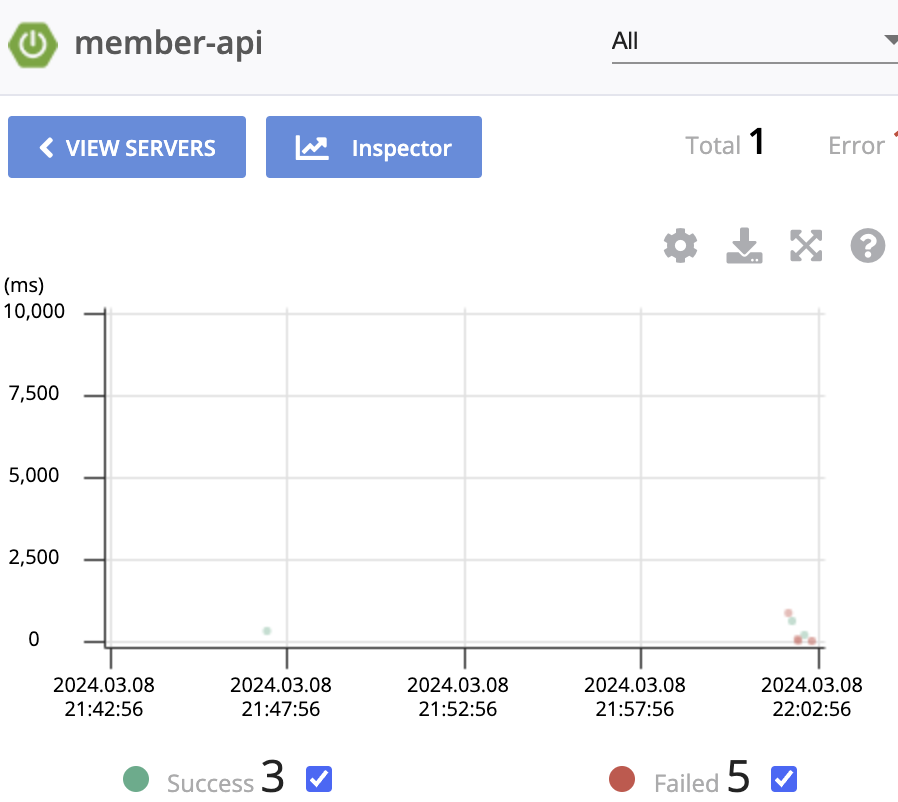Click the topmost red failed dot near 22:02:56
This screenshot has height=802, width=898.
pyautogui.click(x=788, y=613)
